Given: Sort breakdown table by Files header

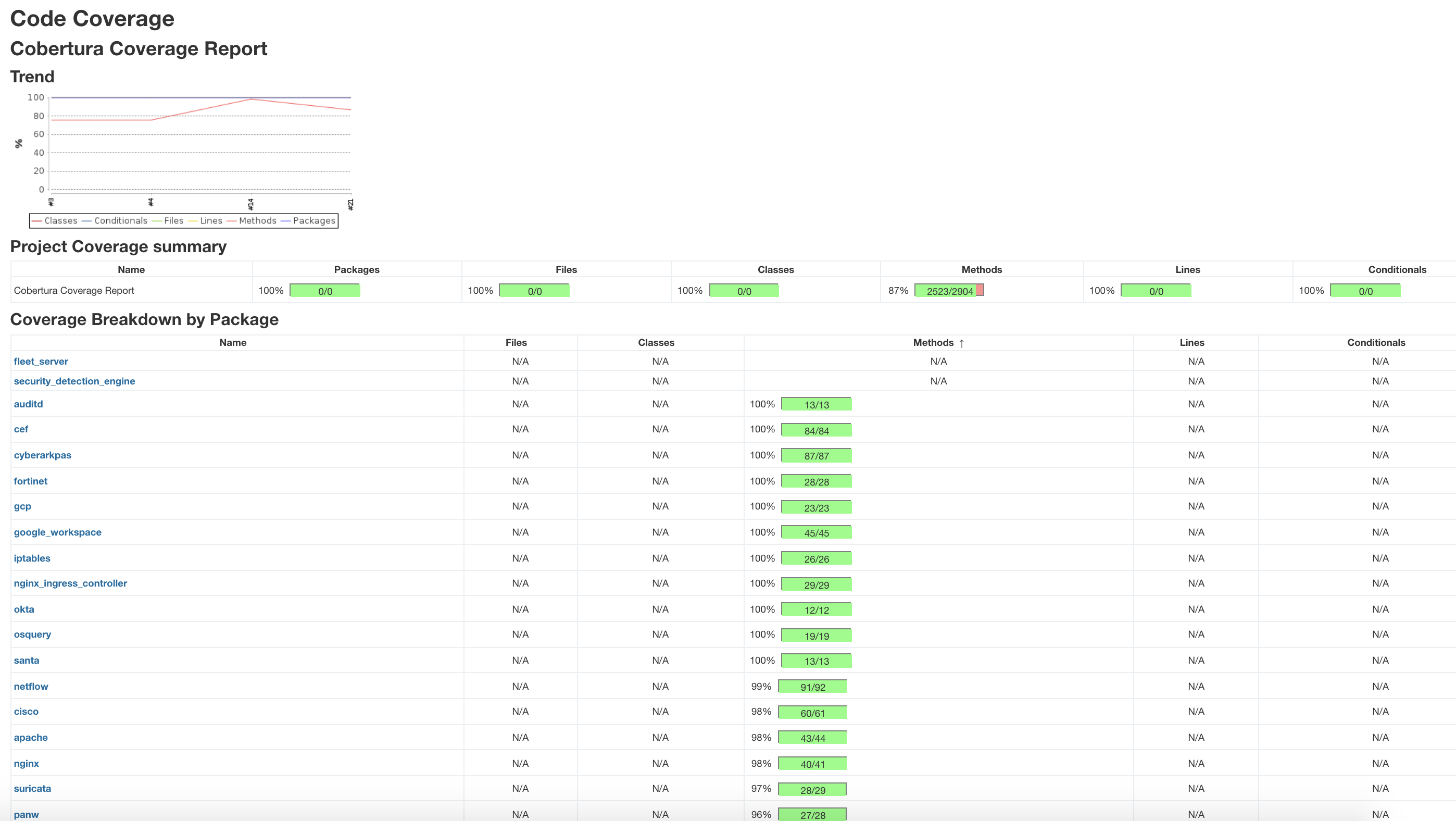Looking at the screenshot, I should pos(516,343).
